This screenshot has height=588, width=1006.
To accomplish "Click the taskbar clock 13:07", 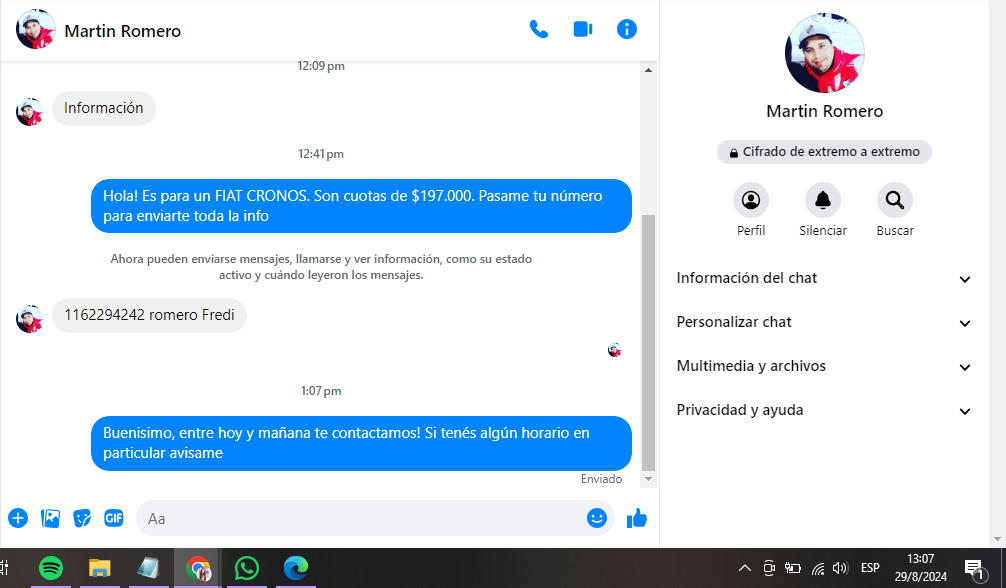I will (921, 559).
